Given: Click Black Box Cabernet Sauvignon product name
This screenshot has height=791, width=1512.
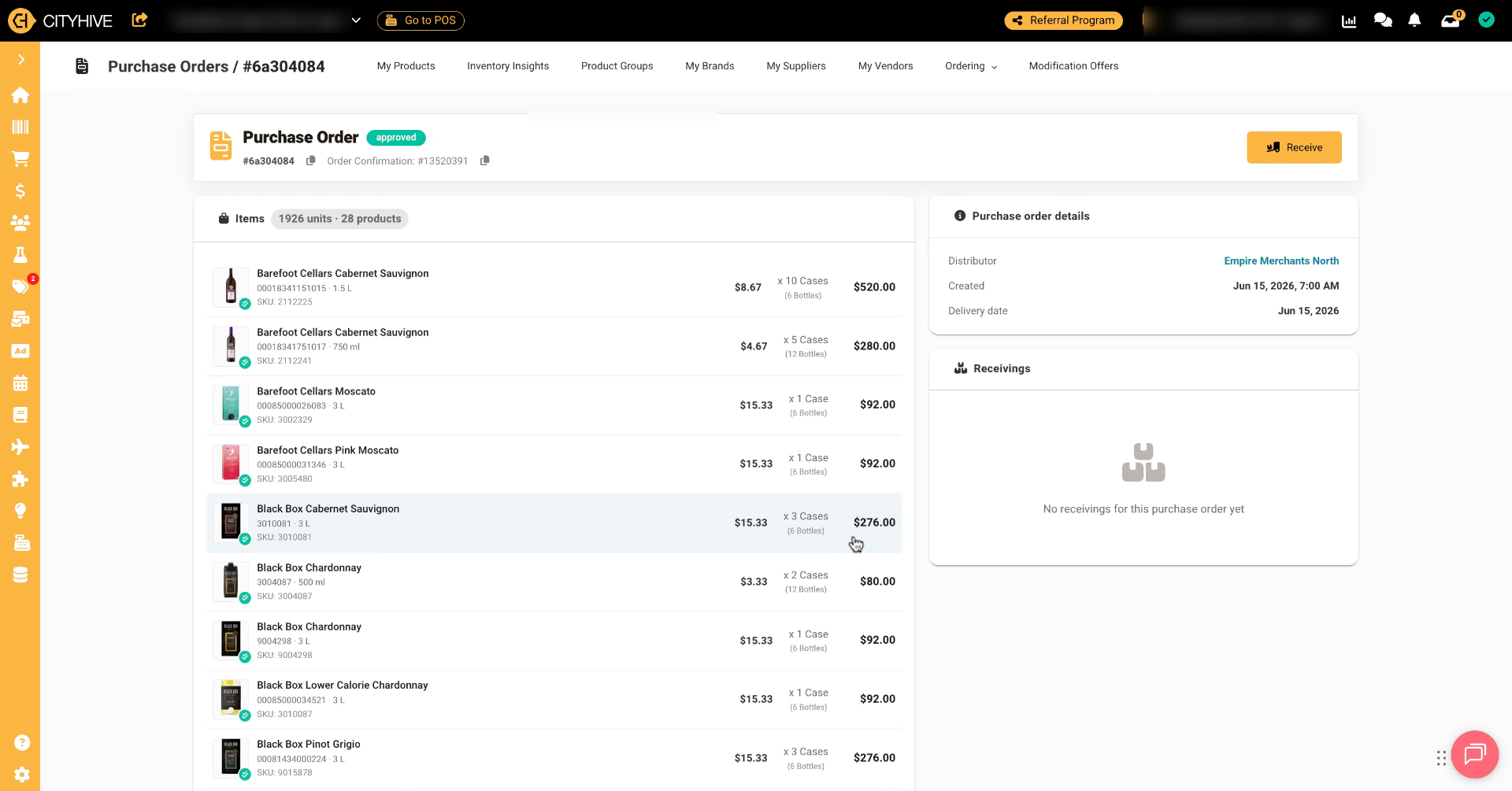Looking at the screenshot, I should [x=328, y=509].
